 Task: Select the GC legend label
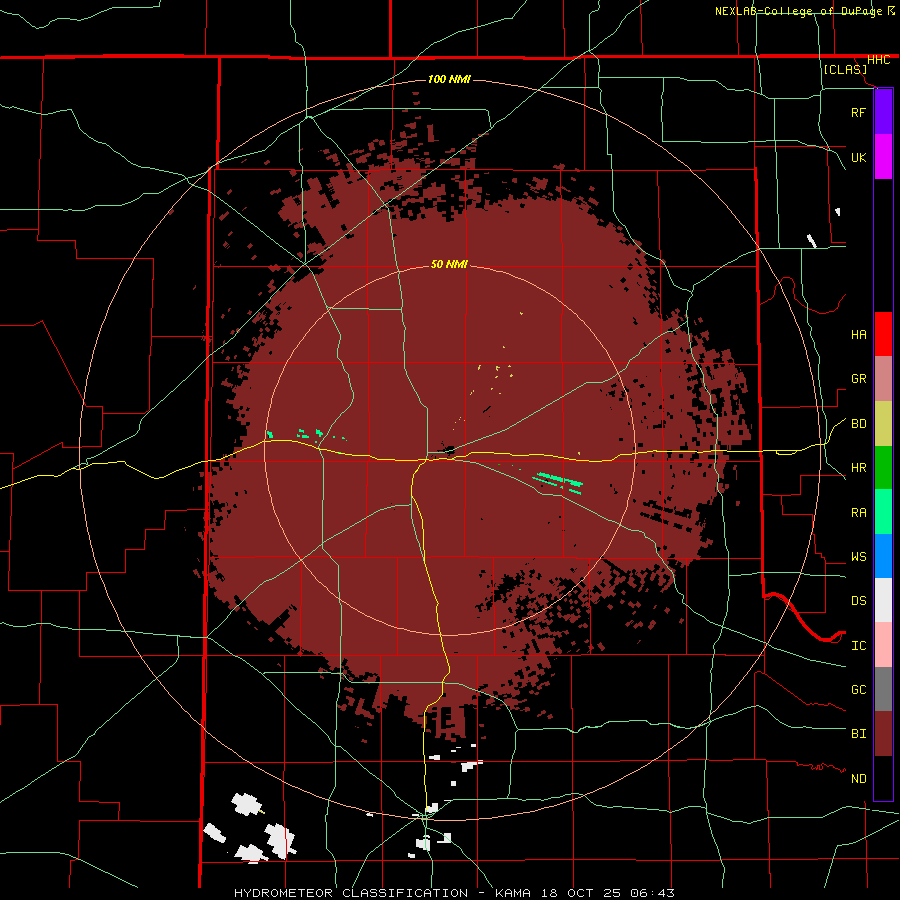(x=858, y=690)
